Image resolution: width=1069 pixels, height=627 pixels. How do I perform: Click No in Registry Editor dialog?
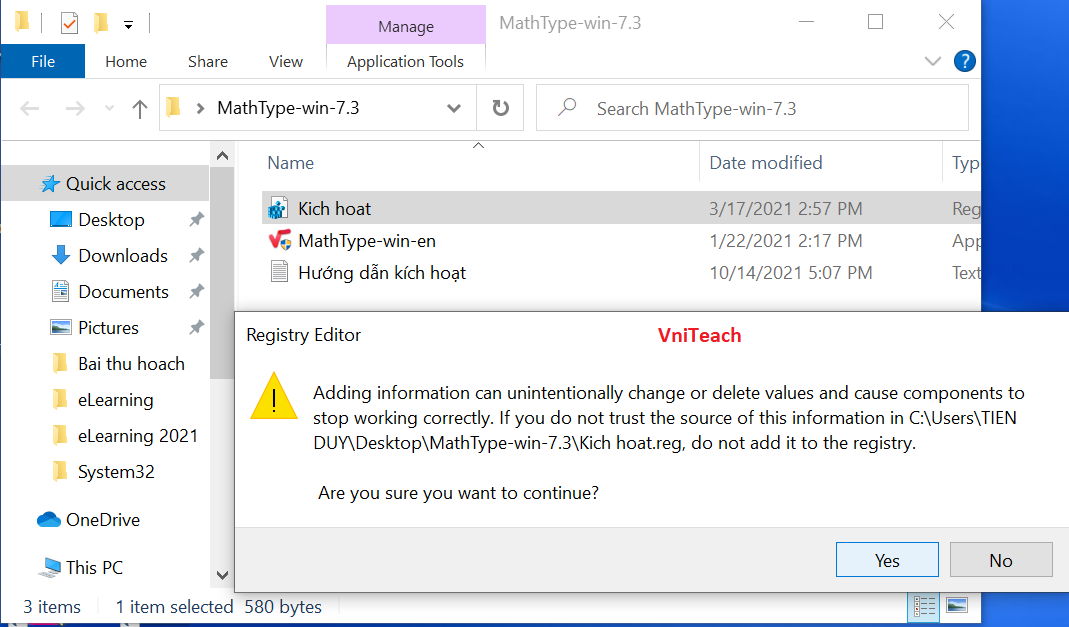(x=1001, y=560)
